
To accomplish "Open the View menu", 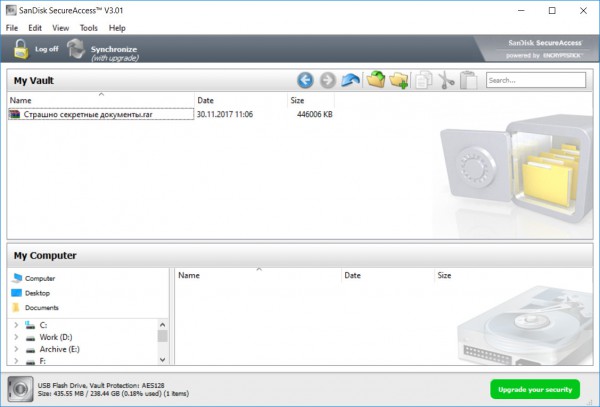I will [61, 28].
